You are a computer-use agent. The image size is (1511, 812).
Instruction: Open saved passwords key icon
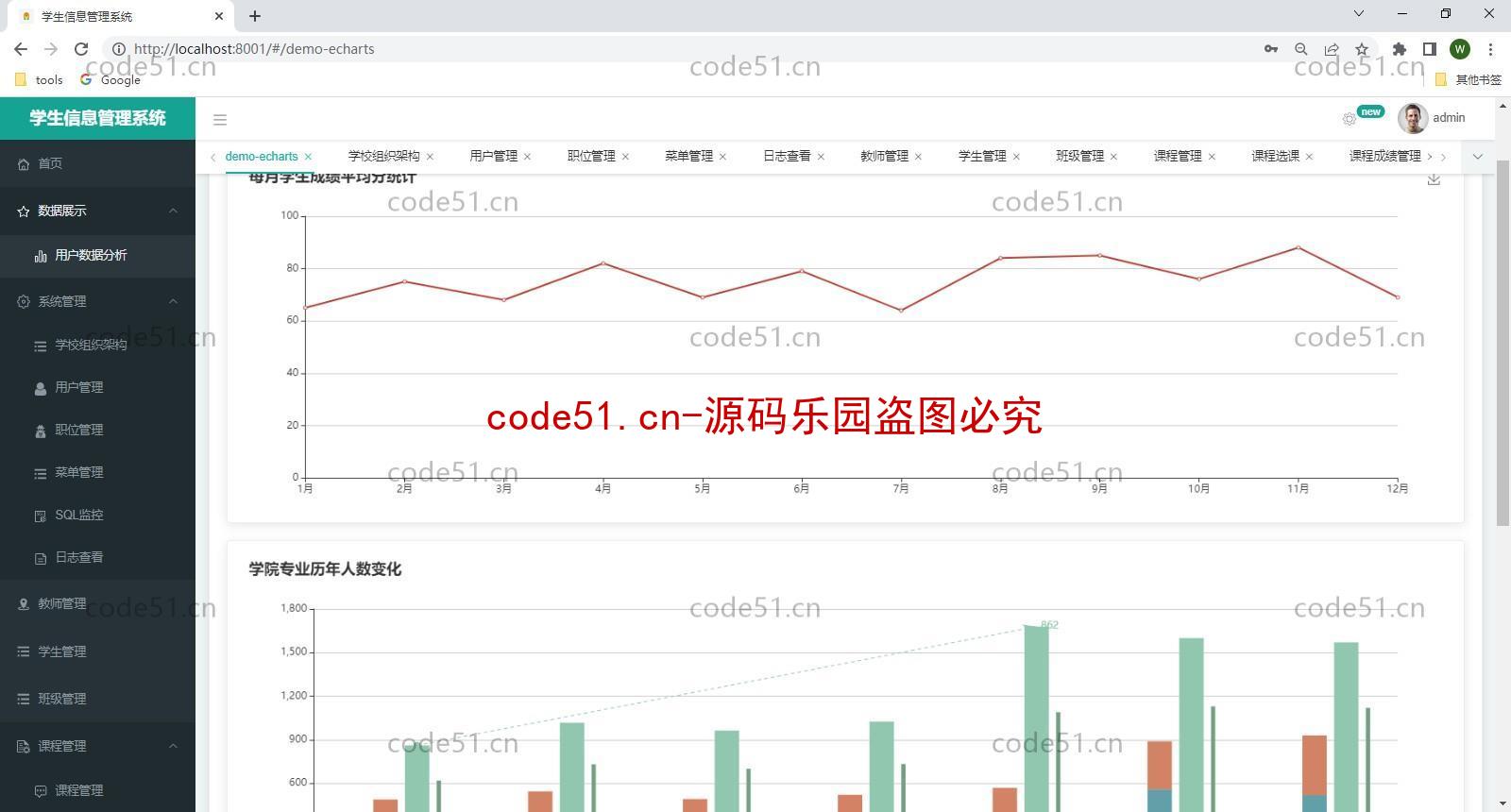[1271, 49]
